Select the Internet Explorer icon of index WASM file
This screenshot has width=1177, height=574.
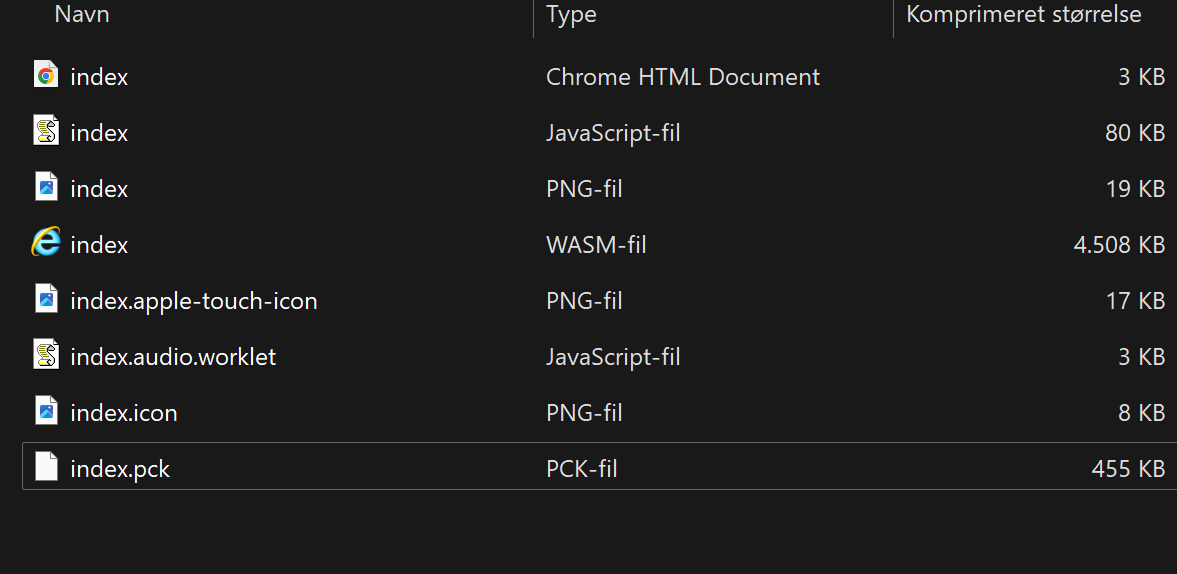point(46,242)
